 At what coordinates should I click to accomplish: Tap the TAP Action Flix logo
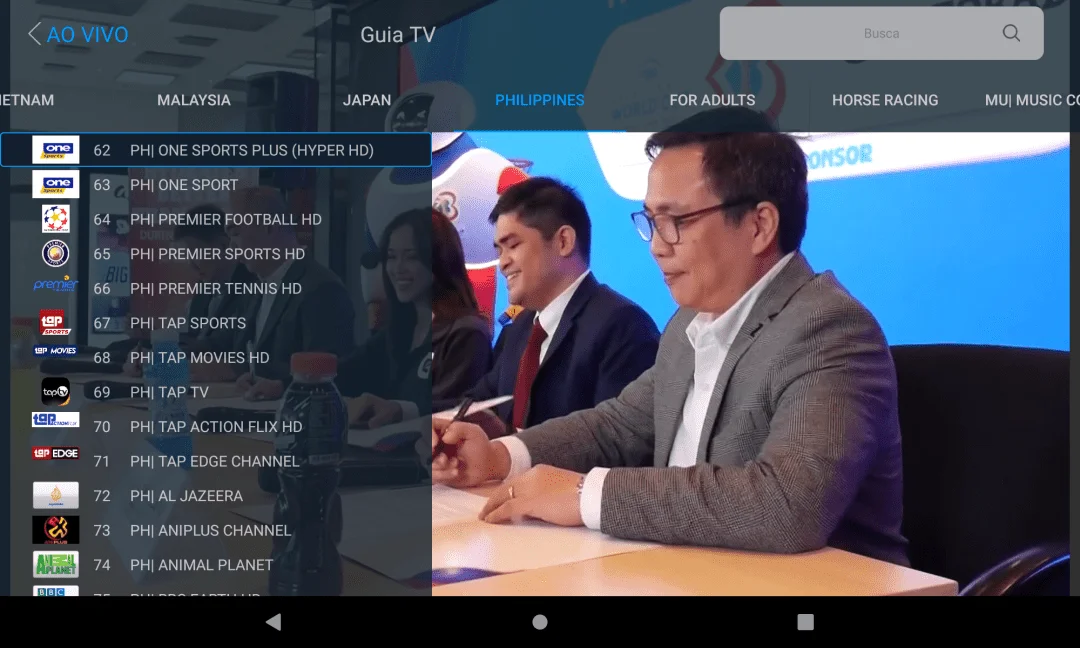pos(56,419)
